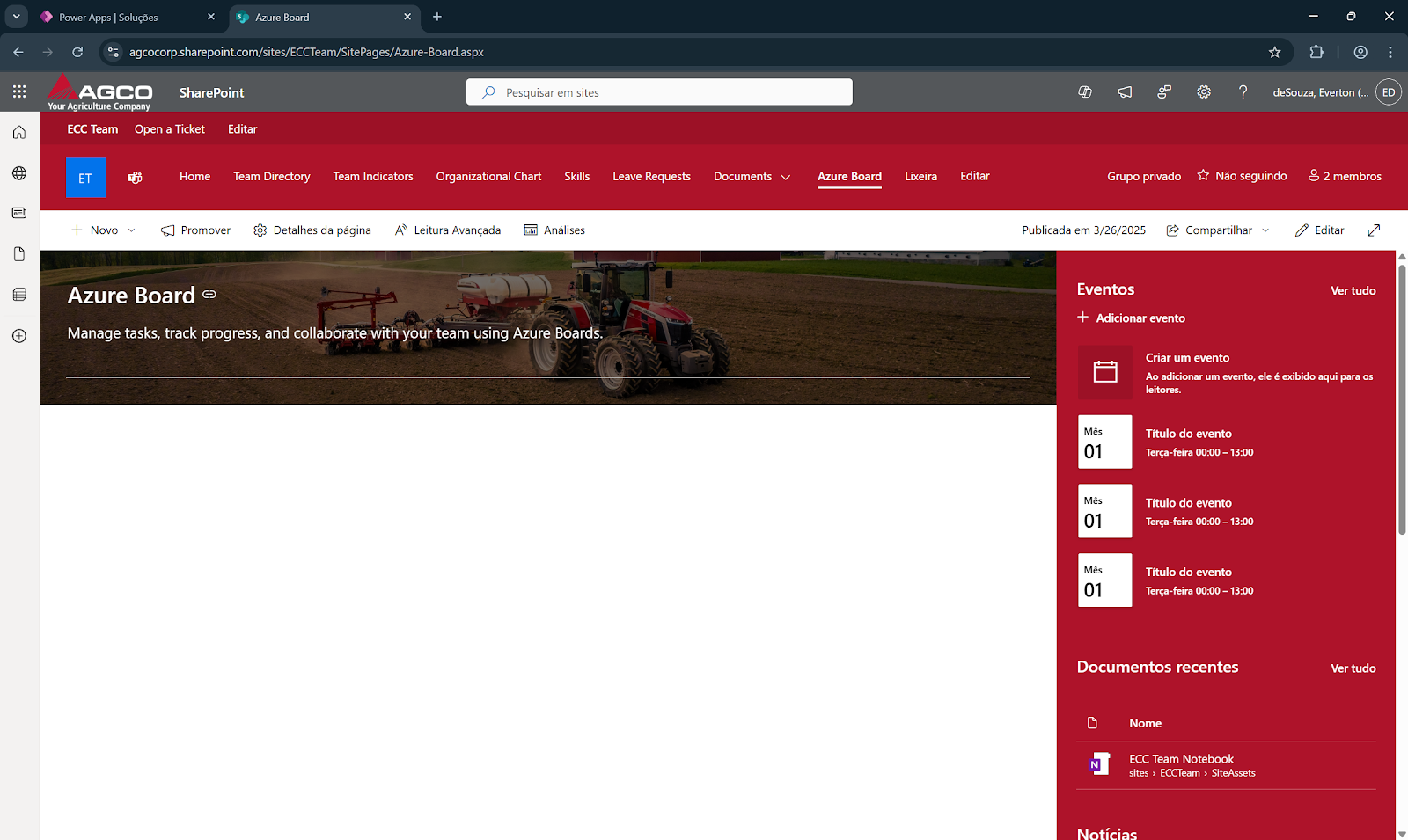The height and width of the screenshot is (840, 1408).
Task: View site information icon in address bar
Action: coord(113,52)
